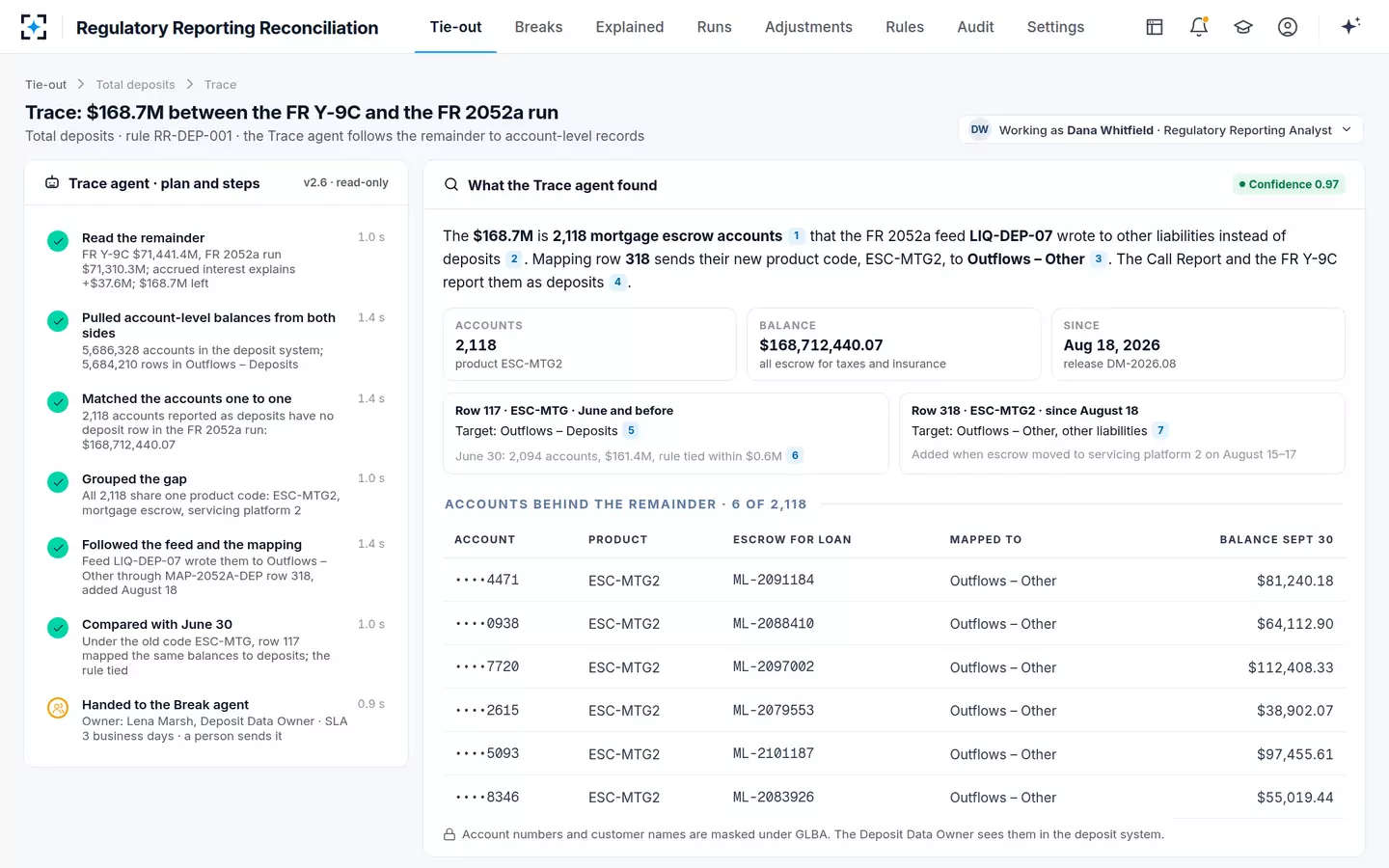
Task: Open the user account icon
Action: [1288, 27]
